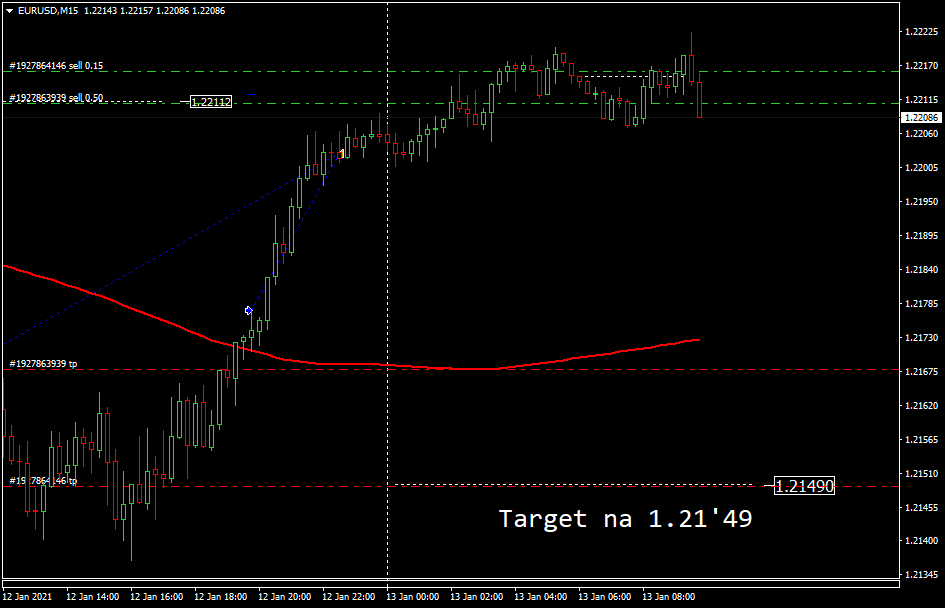945x608 pixels.
Task: Click the '13 Jan 08:00' time axis label
Action: click(x=668, y=597)
